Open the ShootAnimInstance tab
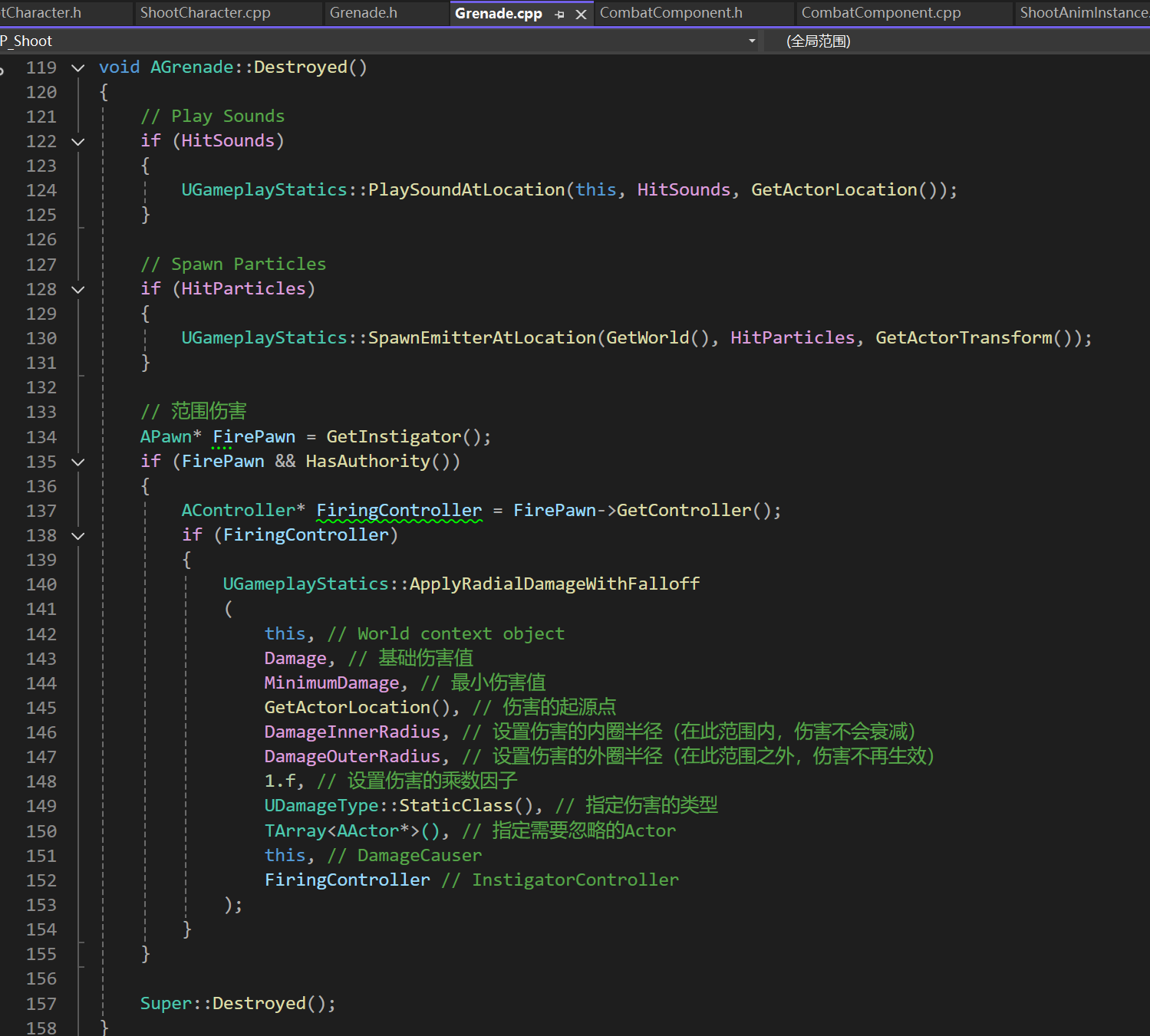The width and height of the screenshot is (1150, 1036). pos(1084,13)
